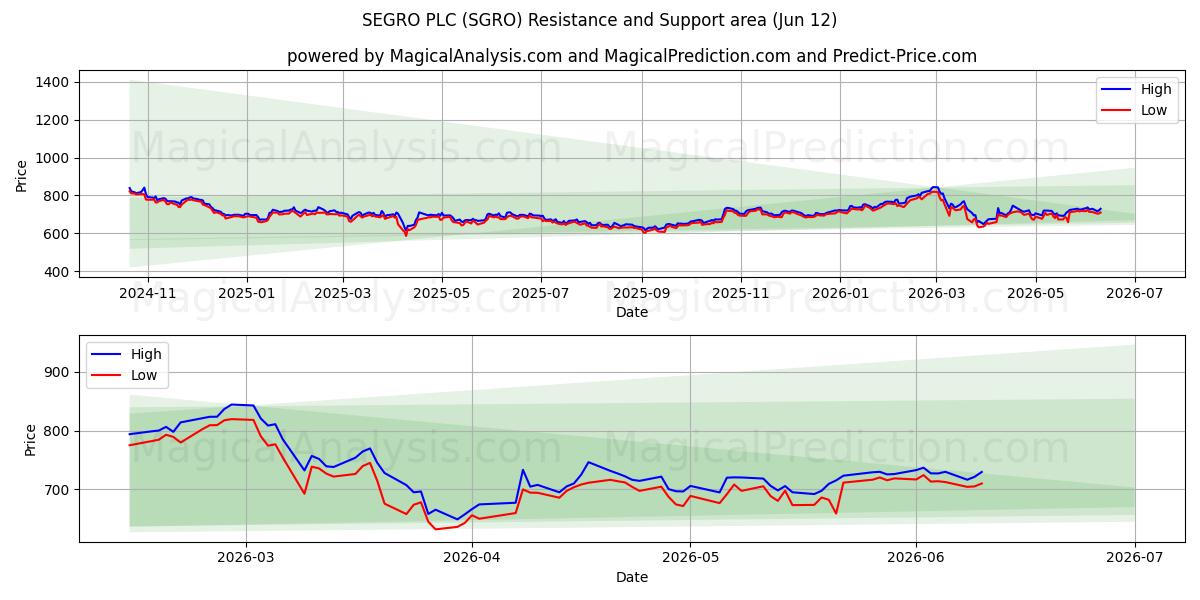The height and width of the screenshot is (600, 1200).
Task: Click the bottom chart y-axis value 900
Action: coord(56,372)
